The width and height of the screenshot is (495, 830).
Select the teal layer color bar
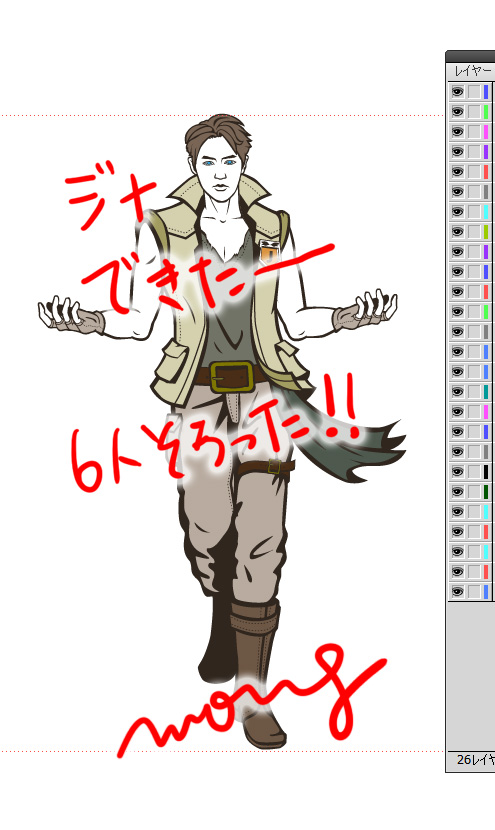pyautogui.click(x=486, y=392)
